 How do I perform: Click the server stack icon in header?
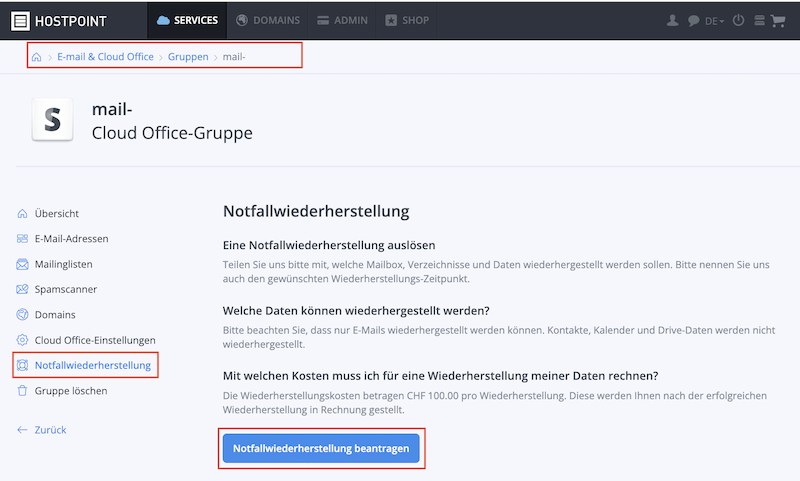click(x=759, y=20)
